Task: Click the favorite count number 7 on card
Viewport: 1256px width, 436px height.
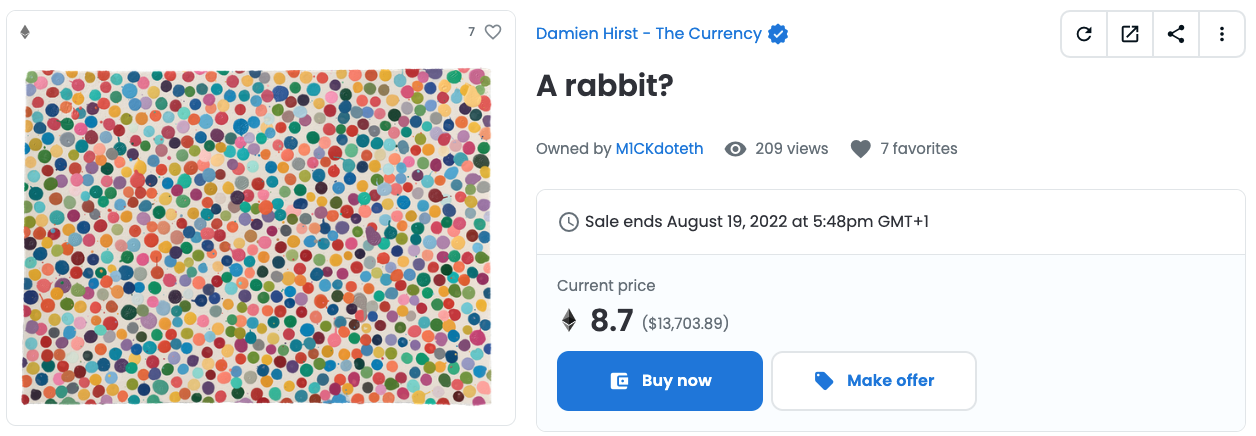Action: coord(472,32)
